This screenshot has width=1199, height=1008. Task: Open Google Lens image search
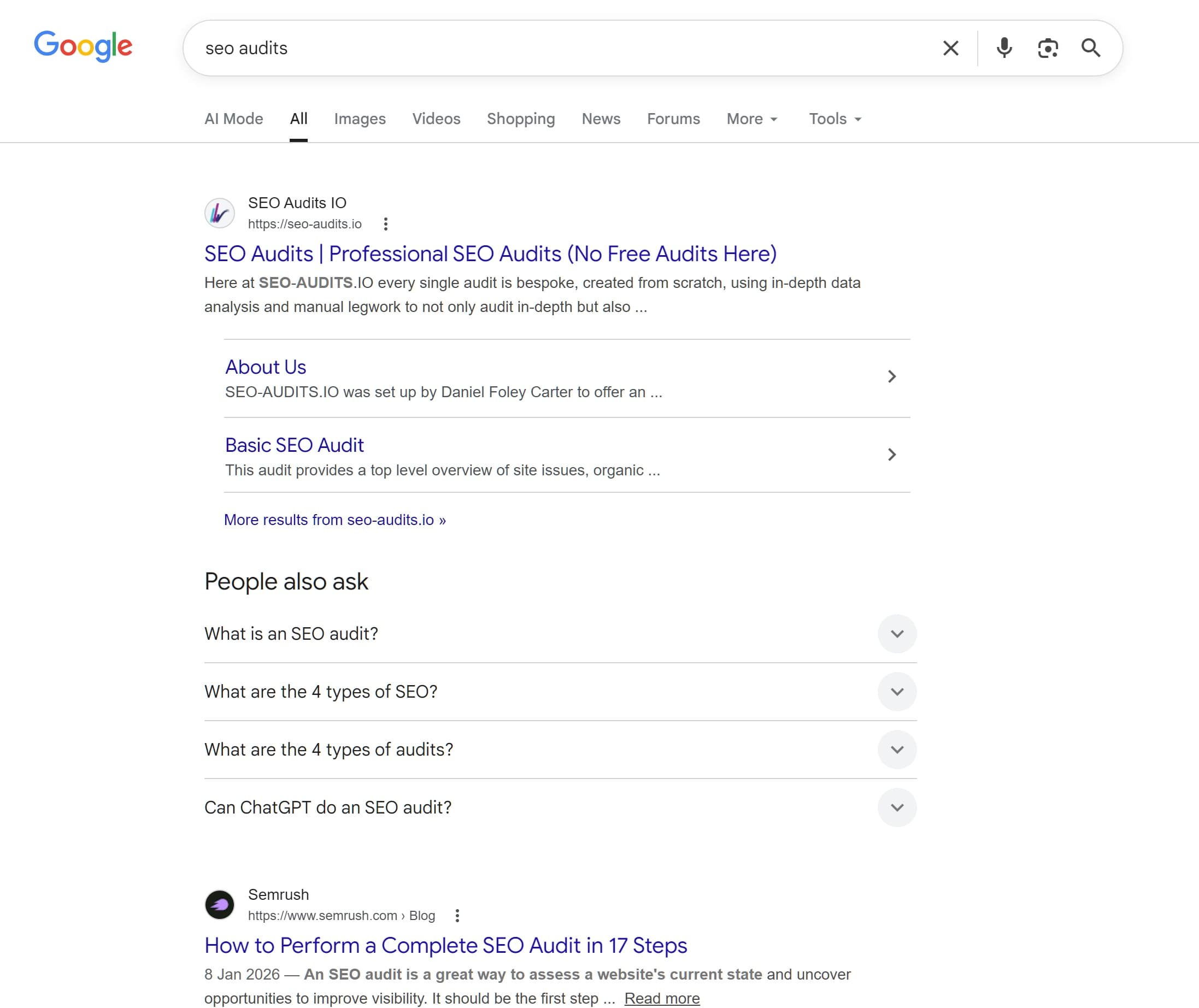pos(1048,48)
